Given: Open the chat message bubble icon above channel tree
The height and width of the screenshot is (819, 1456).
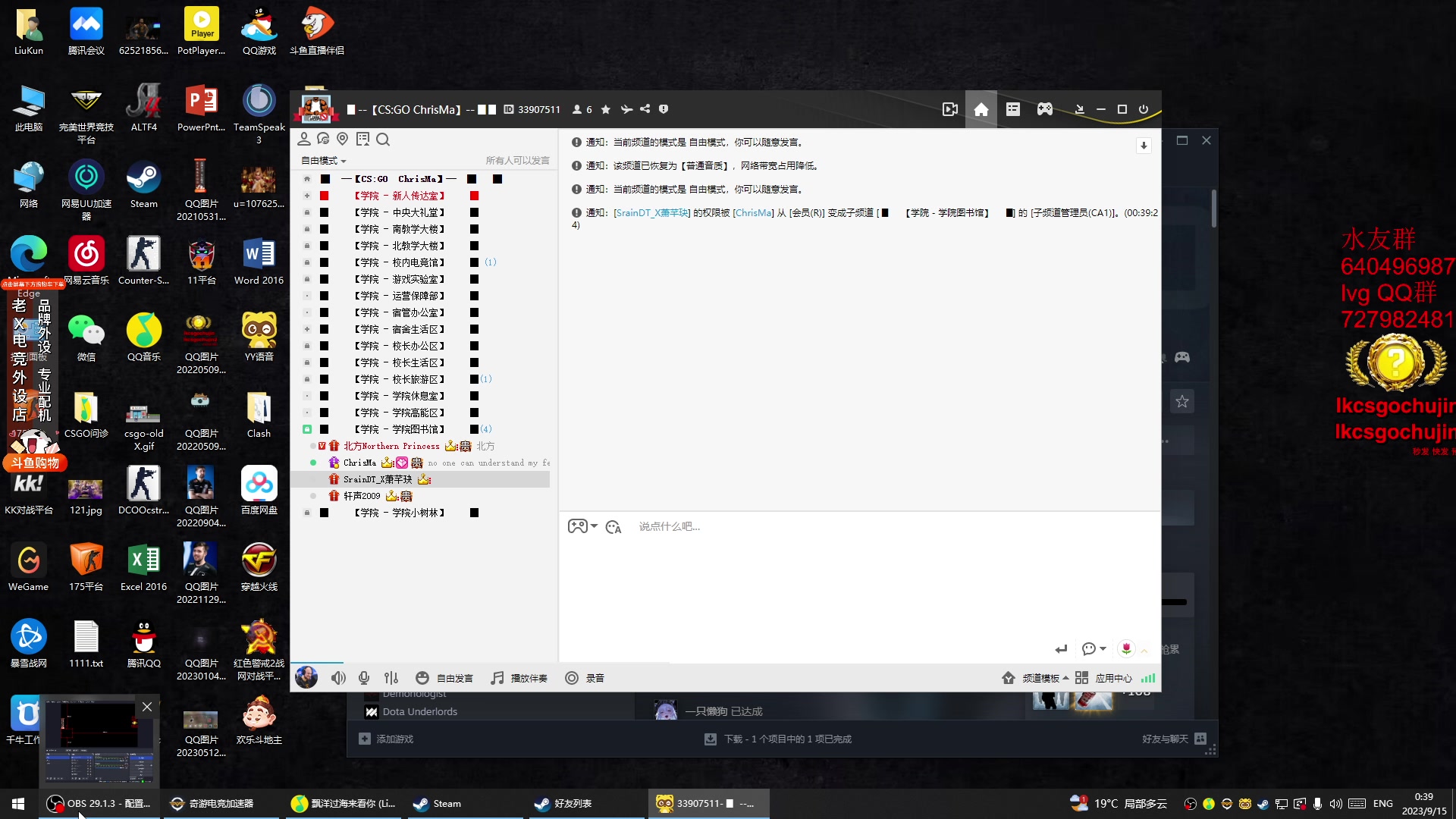Looking at the screenshot, I should (x=323, y=139).
